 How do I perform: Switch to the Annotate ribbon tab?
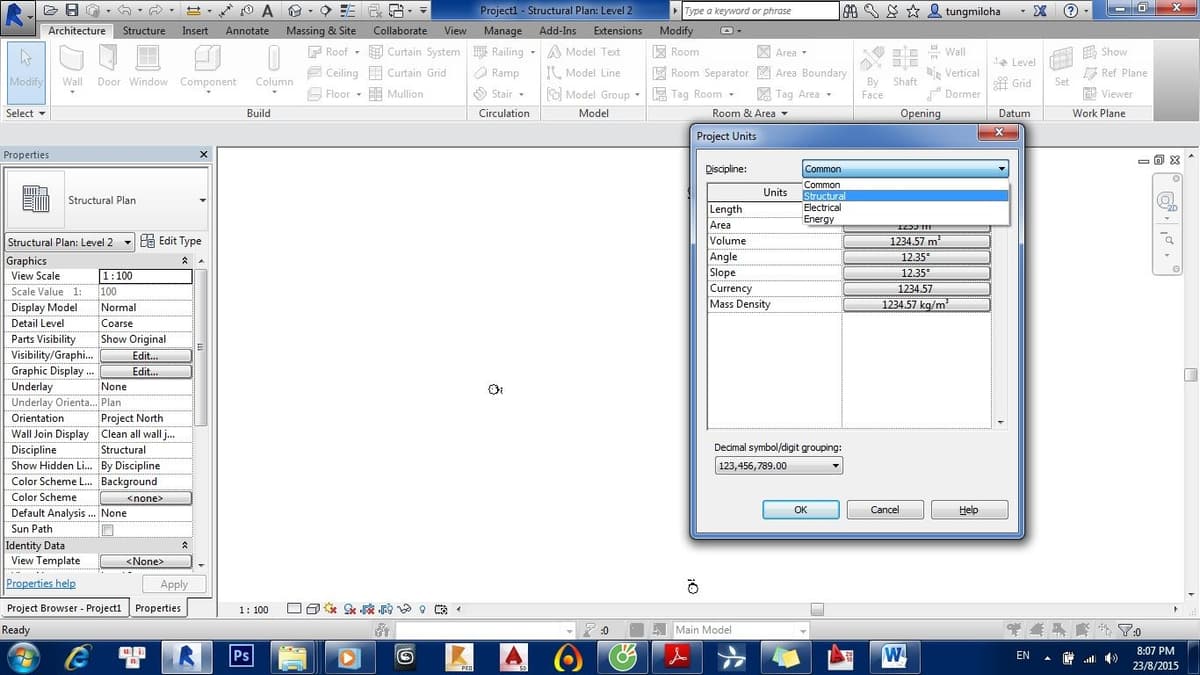[247, 31]
